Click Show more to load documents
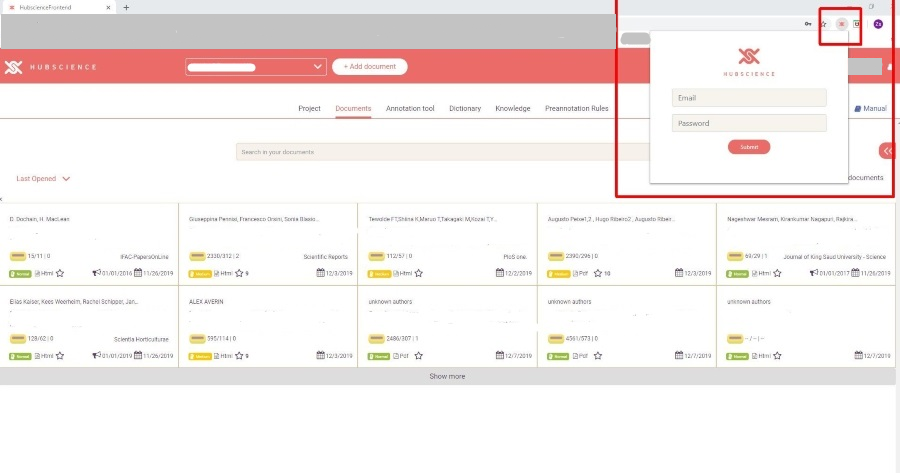 point(447,377)
